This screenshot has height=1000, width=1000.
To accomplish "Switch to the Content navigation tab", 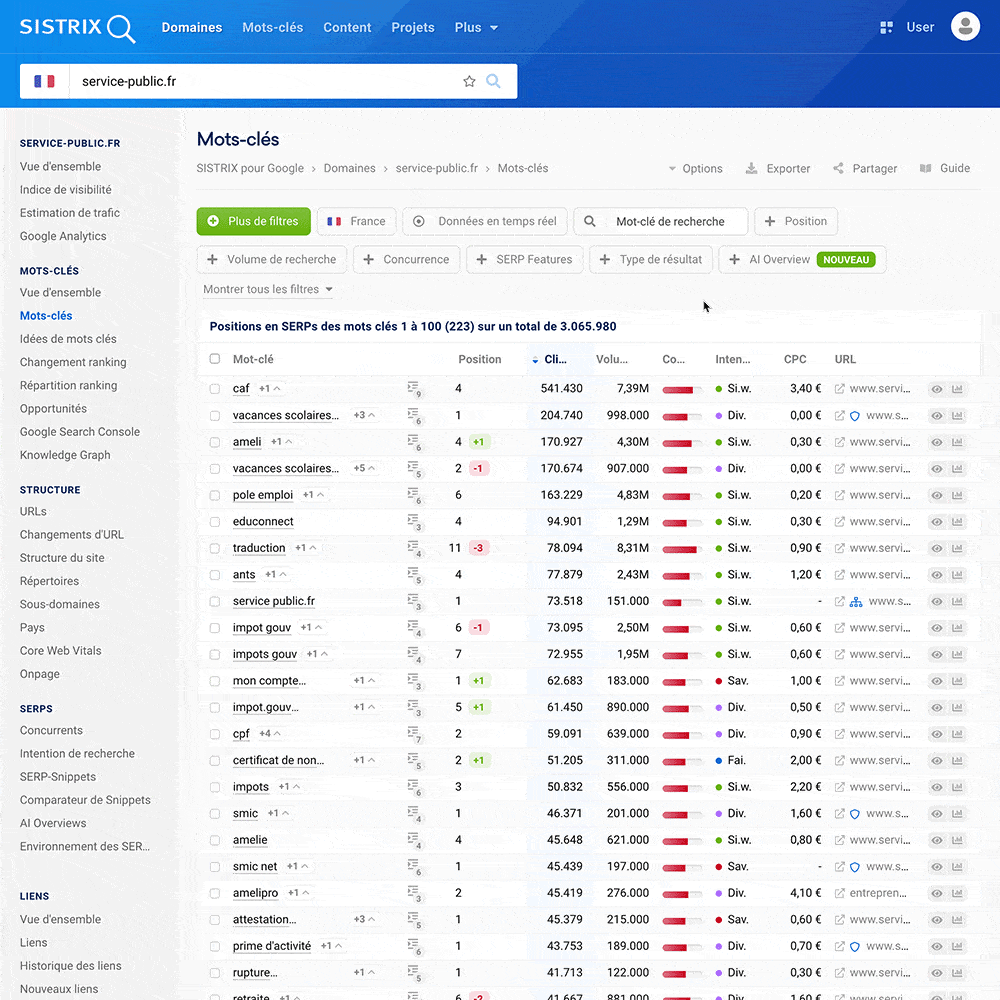I will [347, 28].
